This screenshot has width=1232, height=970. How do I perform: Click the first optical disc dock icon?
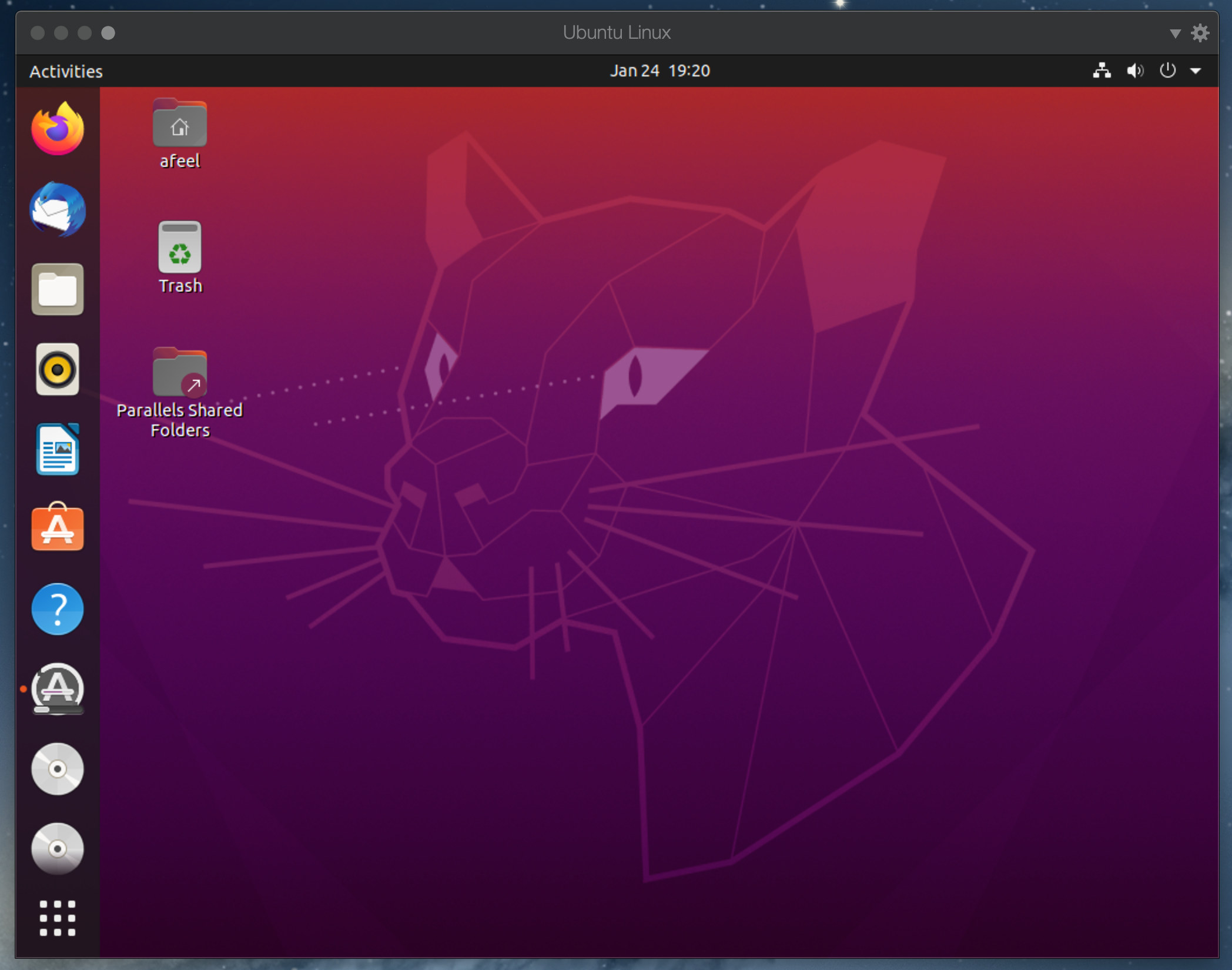[x=58, y=769]
